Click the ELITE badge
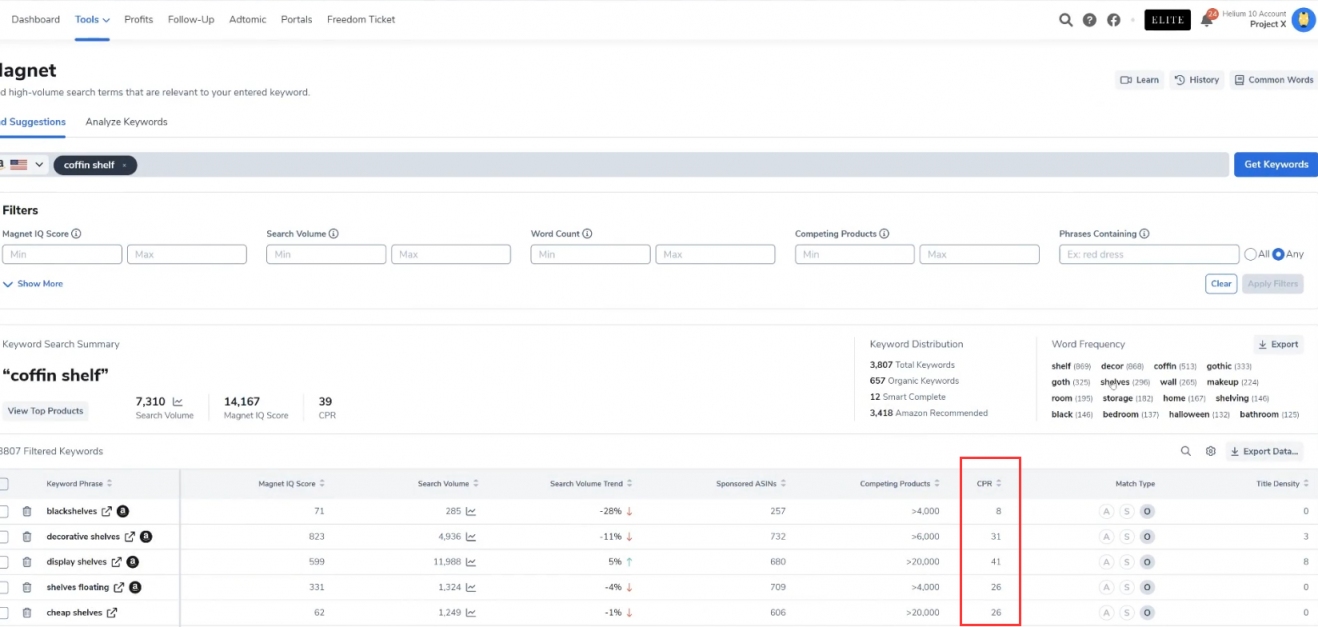The height and width of the screenshot is (627, 1318). [1168, 20]
